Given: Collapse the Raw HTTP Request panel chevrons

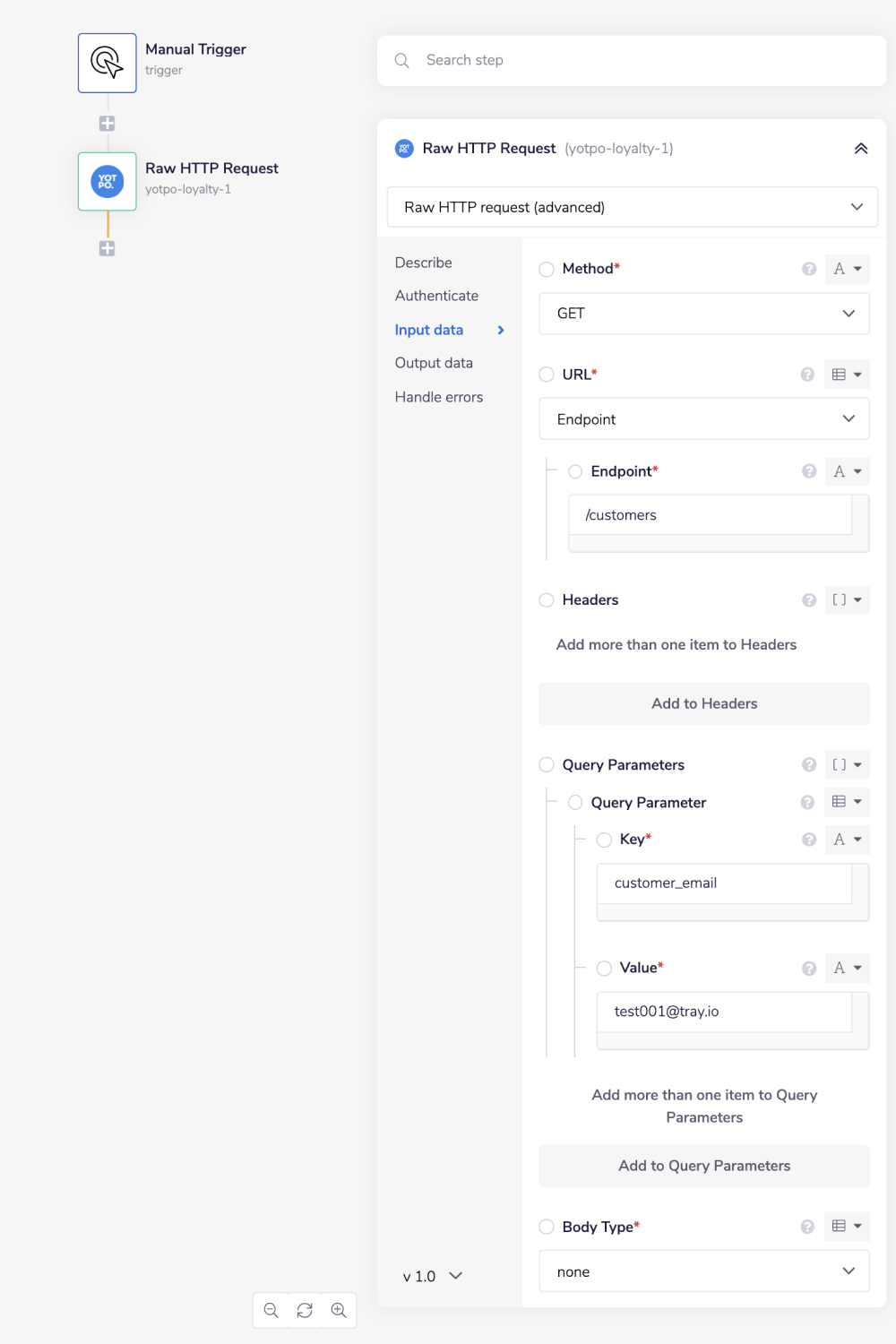Looking at the screenshot, I should (860, 149).
